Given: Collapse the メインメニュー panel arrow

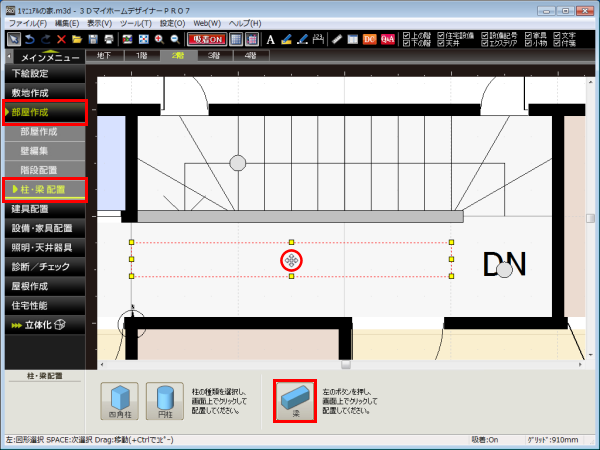Looking at the screenshot, I should (x=7, y=55).
